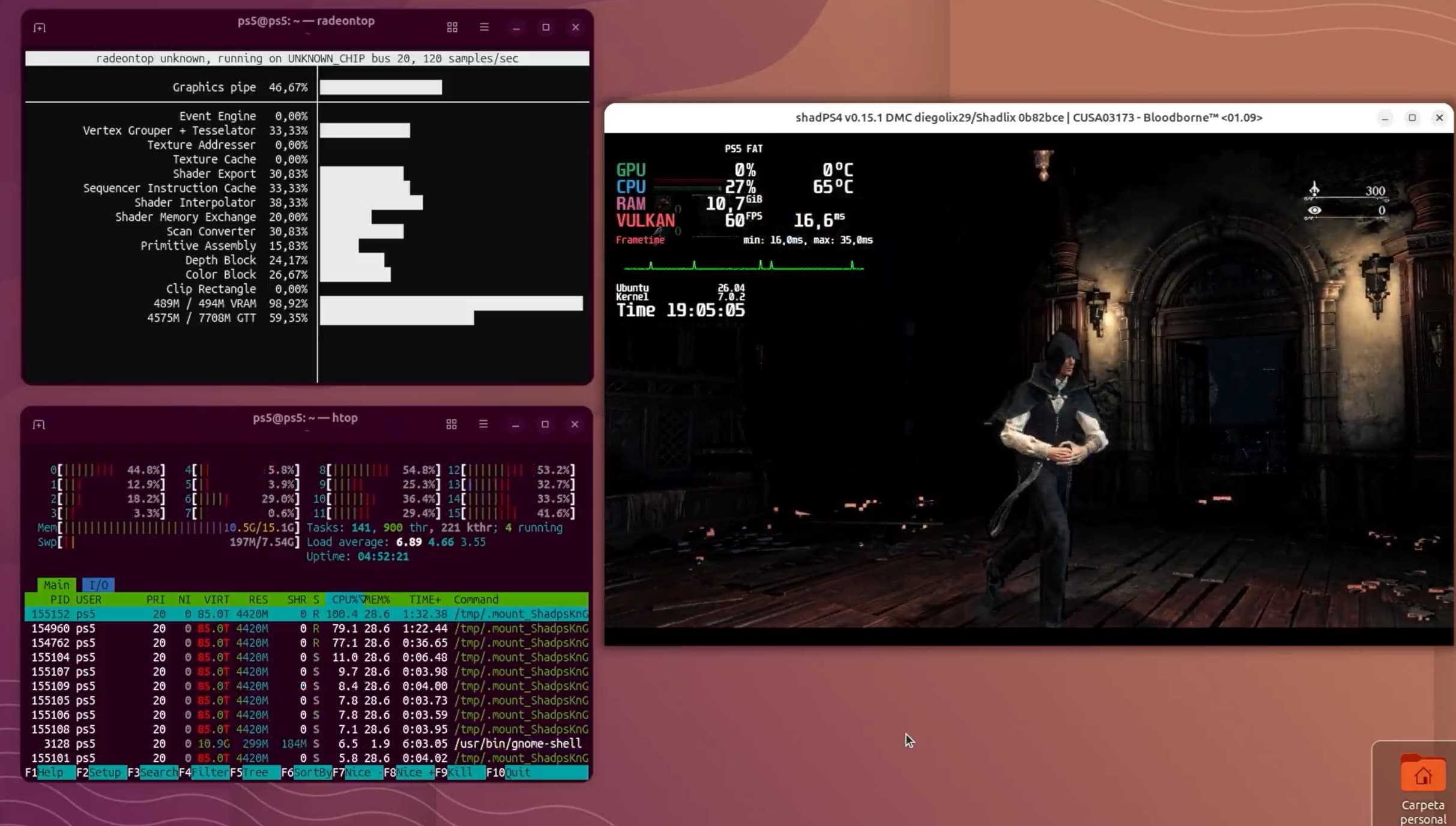The height and width of the screenshot is (826, 1456).
Task: Select process row with PID 155107
Action: coord(307,671)
